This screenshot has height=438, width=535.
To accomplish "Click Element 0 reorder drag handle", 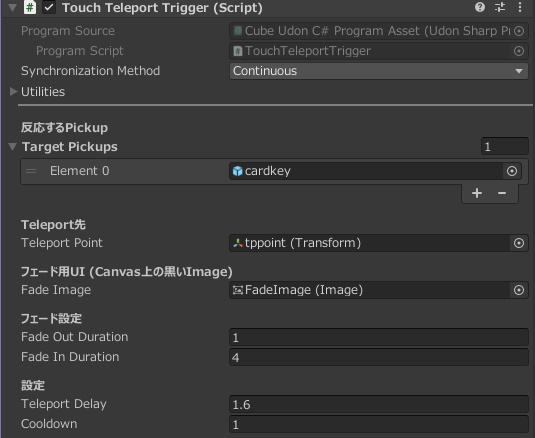I will (x=31, y=171).
